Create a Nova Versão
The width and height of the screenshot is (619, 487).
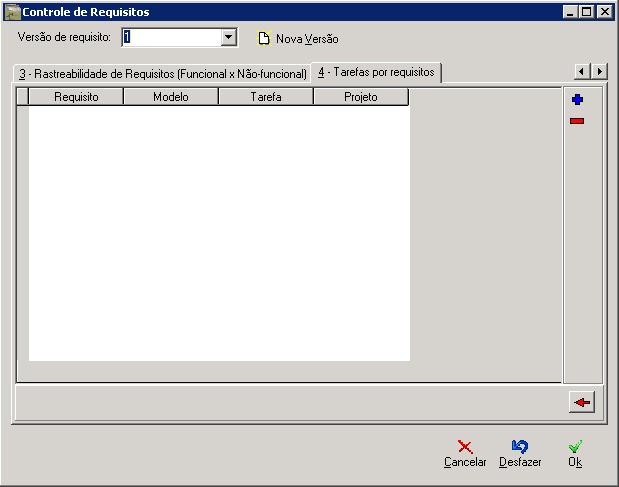click(x=298, y=39)
